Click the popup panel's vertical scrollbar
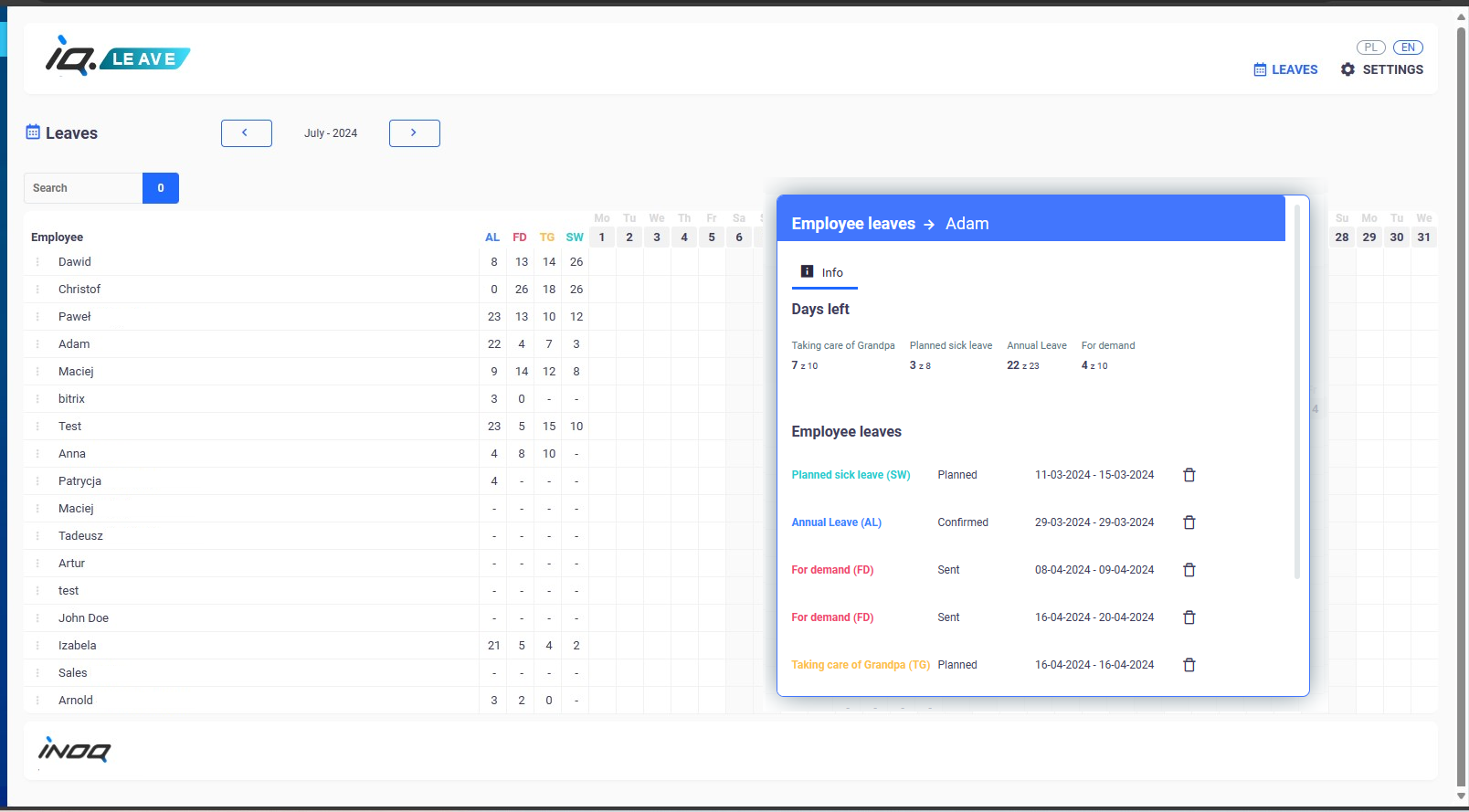The height and width of the screenshot is (812, 1469). pyautogui.click(x=1296, y=393)
